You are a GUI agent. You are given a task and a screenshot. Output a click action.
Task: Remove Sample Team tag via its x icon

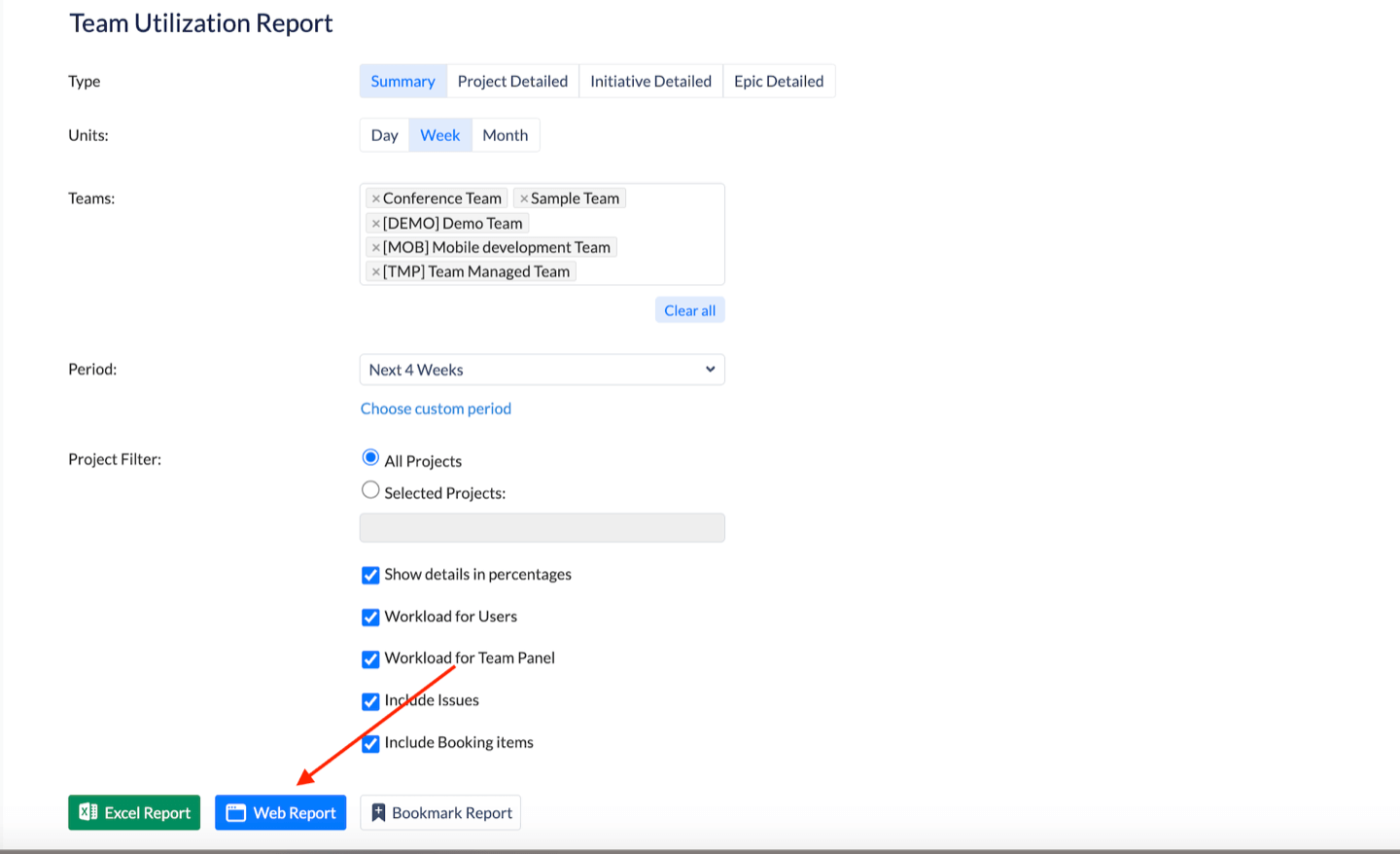(524, 198)
